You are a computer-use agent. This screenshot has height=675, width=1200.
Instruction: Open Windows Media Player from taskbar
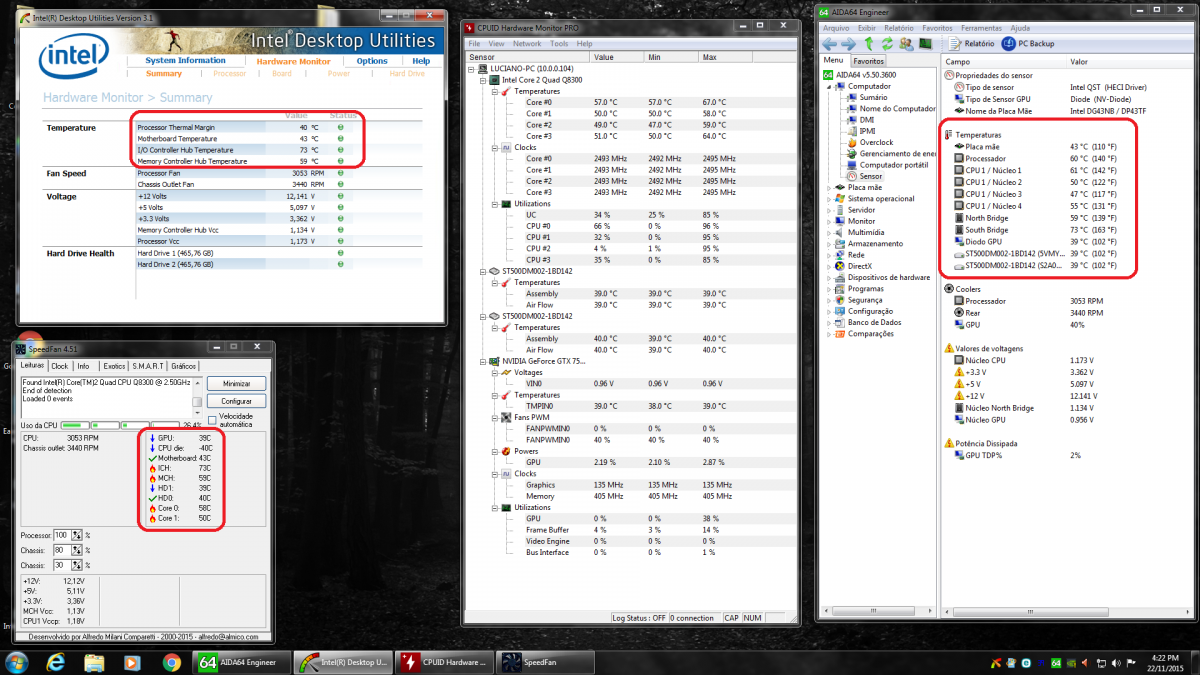(x=132, y=661)
